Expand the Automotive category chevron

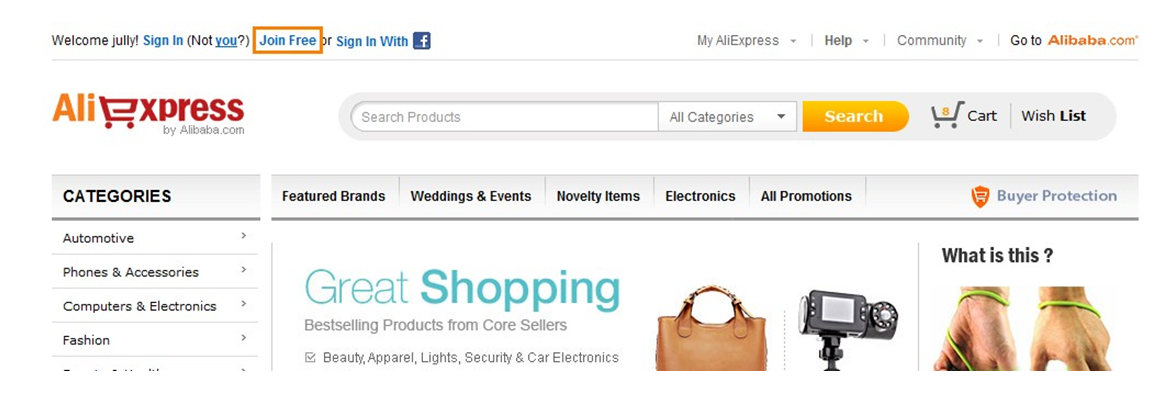coord(244,236)
